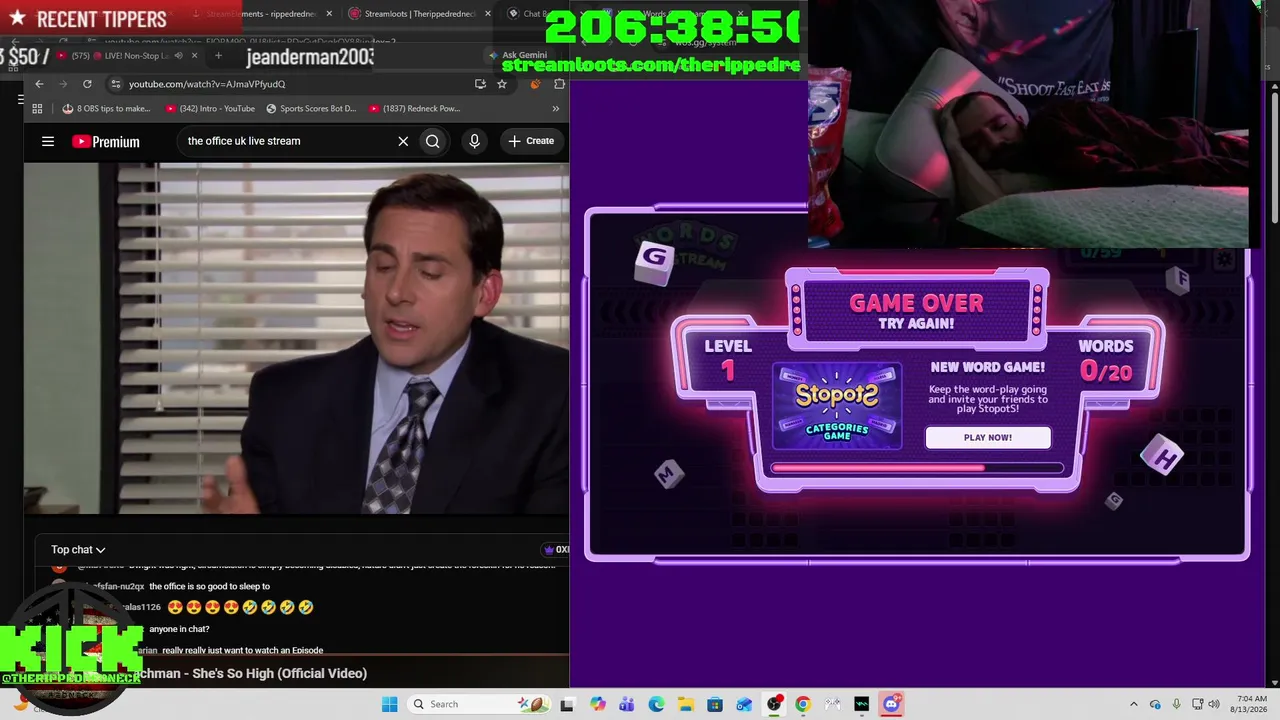Switch to OBS Studio on the taskbar
The width and height of the screenshot is (1280, 720).
tap(774, 704)
